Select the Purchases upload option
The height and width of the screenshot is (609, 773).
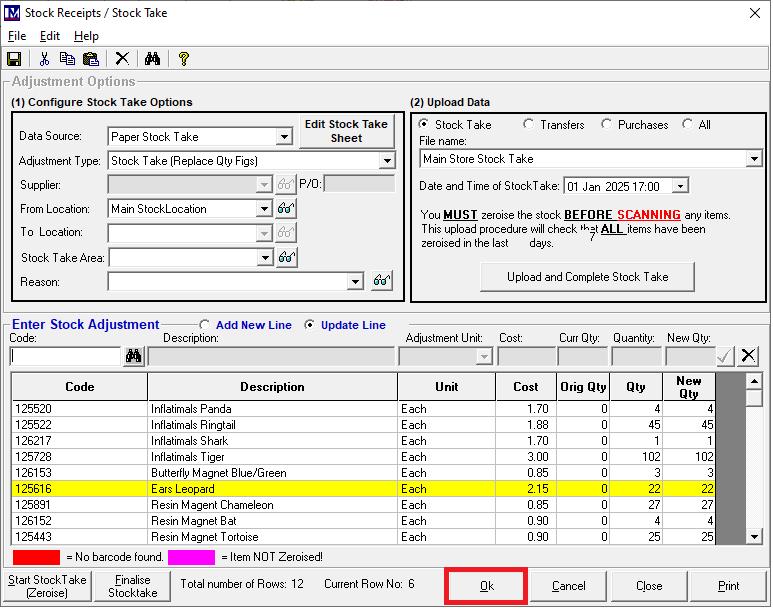coord(607,125)
